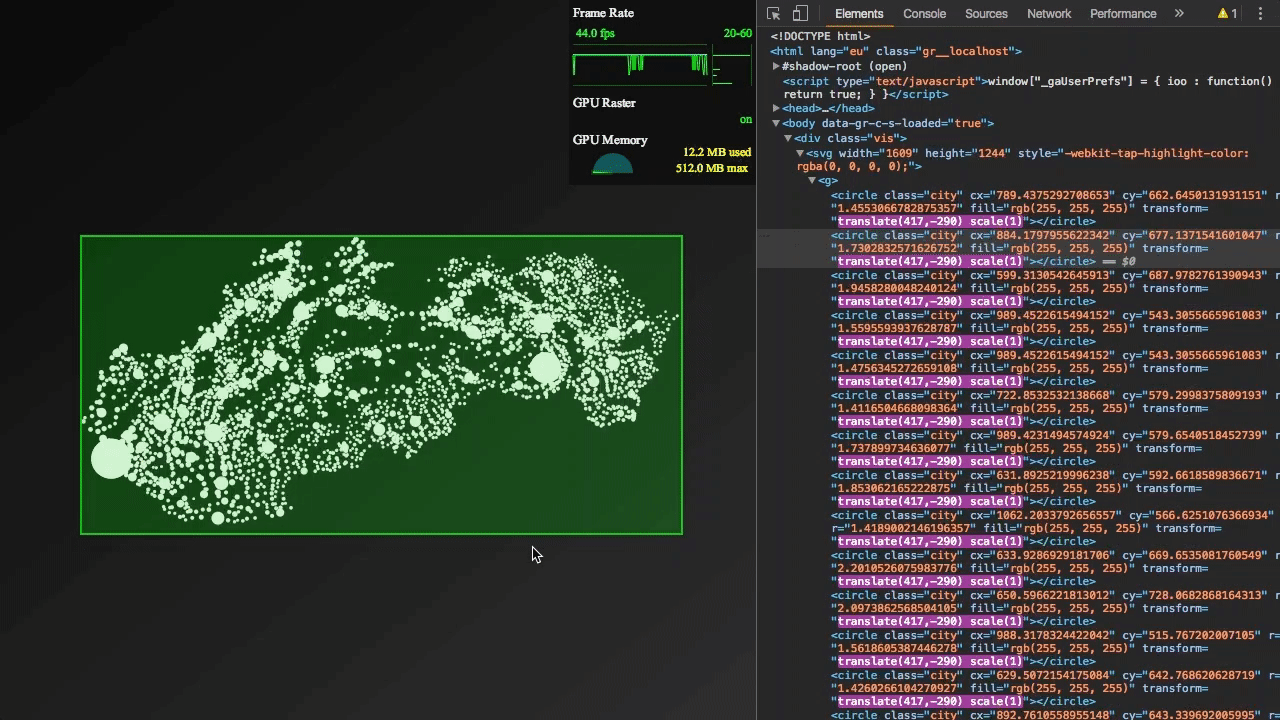The image size is (1280, 720).
Task: Select the Network tab
Action: (x=1049, y=14)
